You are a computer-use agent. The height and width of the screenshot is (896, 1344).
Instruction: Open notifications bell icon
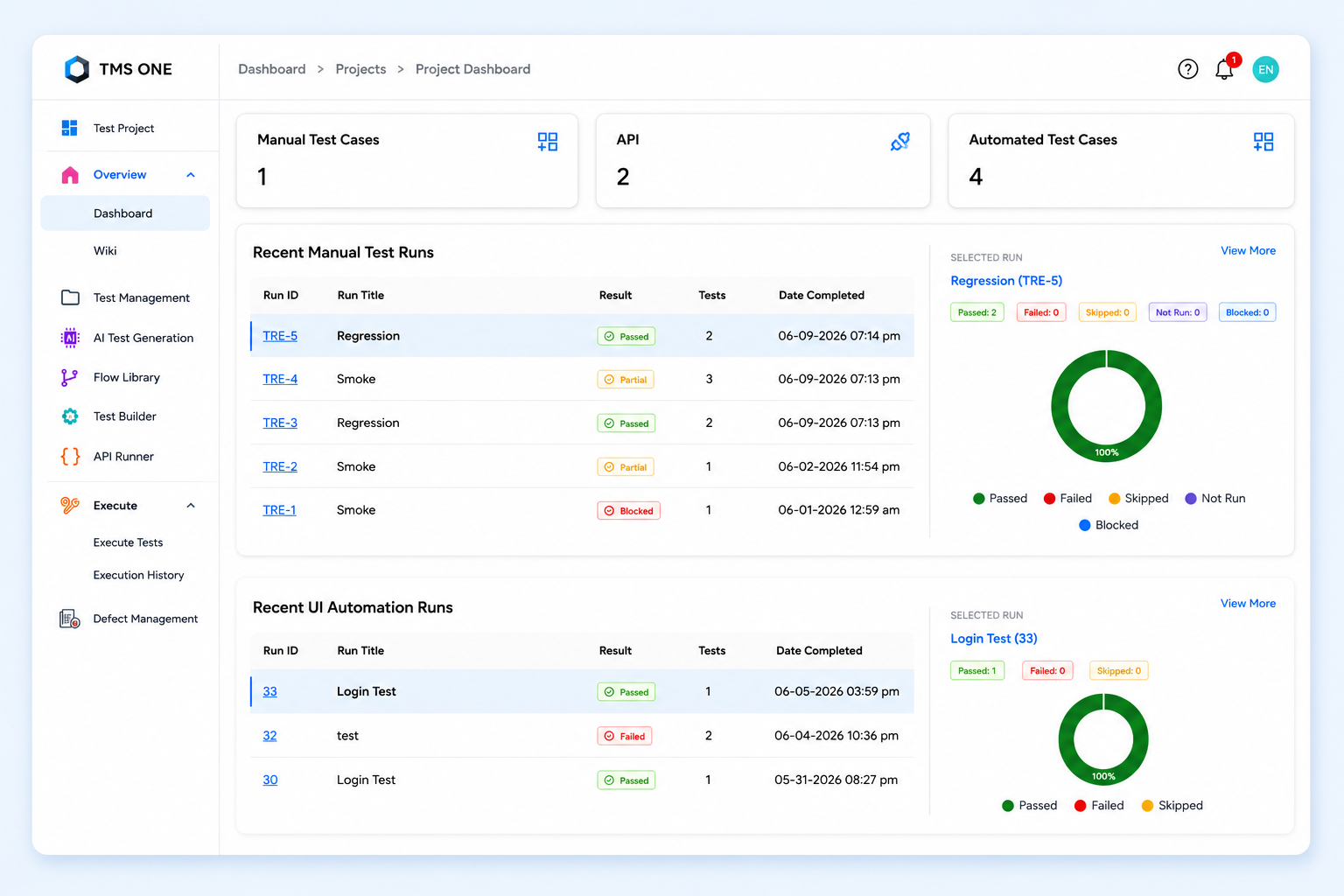tap(1224, 69)
